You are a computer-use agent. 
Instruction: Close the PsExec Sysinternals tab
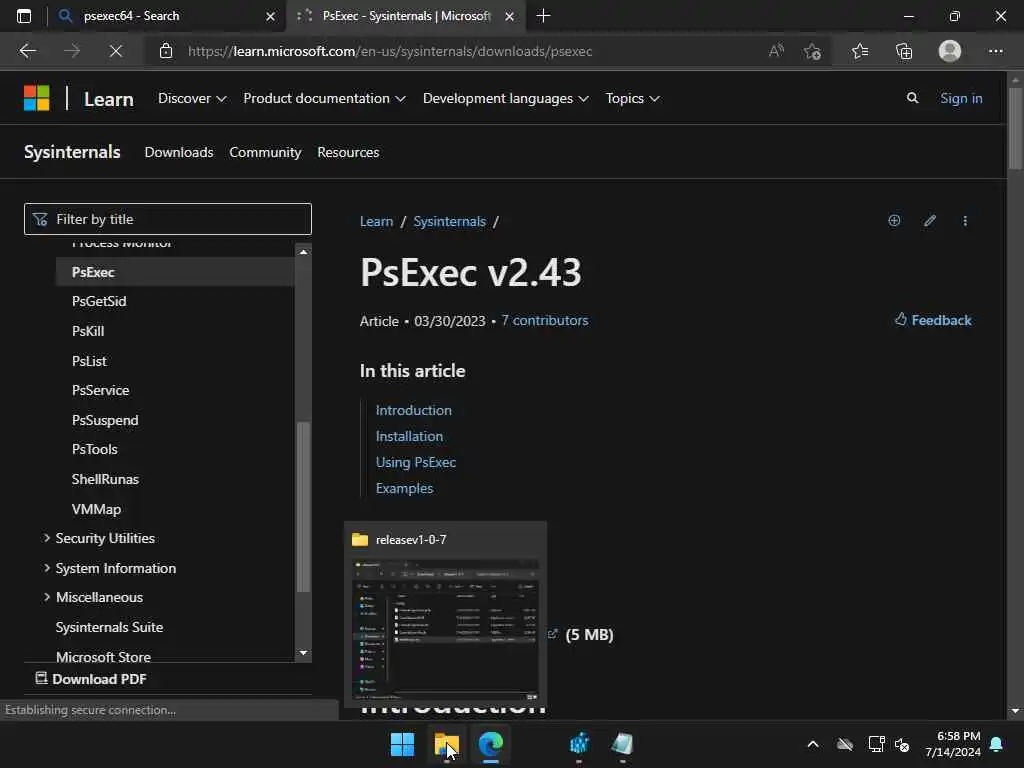pyautogui.click(x=509, y=16)
